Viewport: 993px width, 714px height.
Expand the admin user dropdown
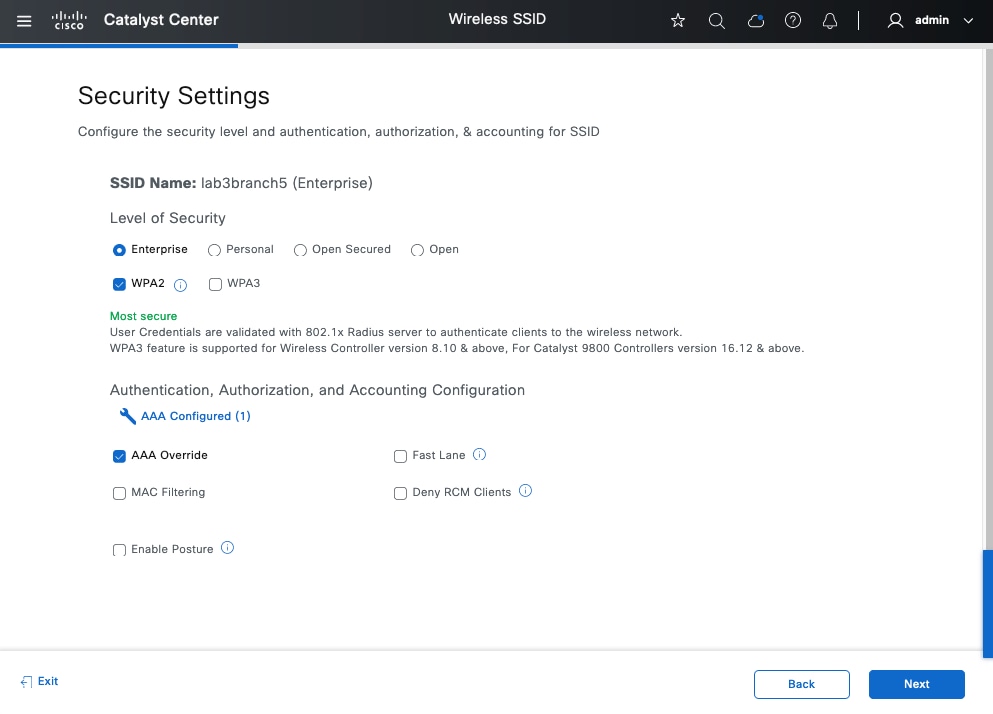click(930, 20)
